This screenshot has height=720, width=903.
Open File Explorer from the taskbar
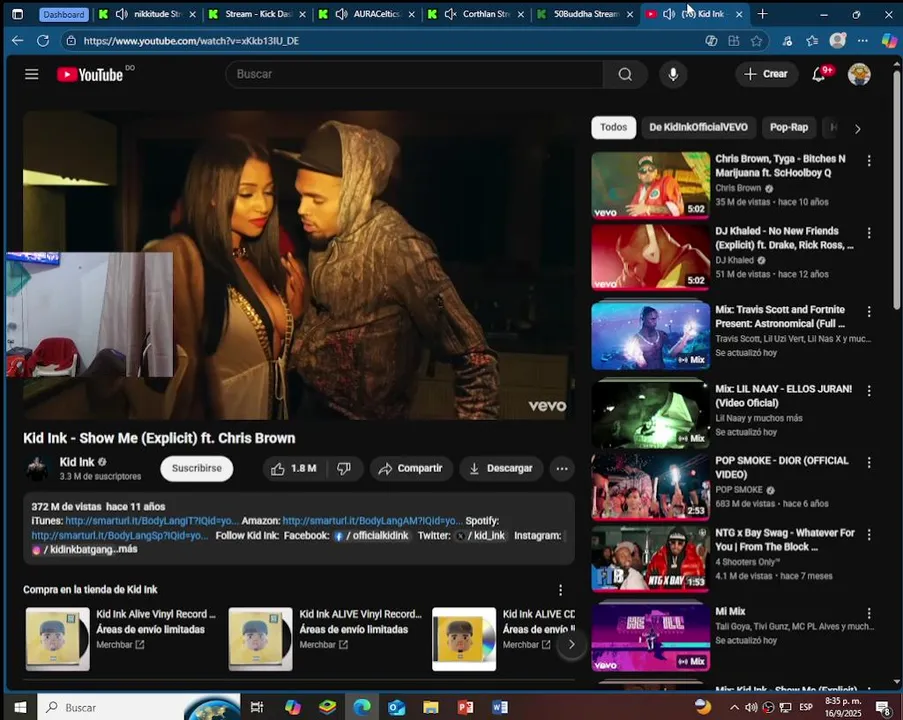click(x=431, y=707)
